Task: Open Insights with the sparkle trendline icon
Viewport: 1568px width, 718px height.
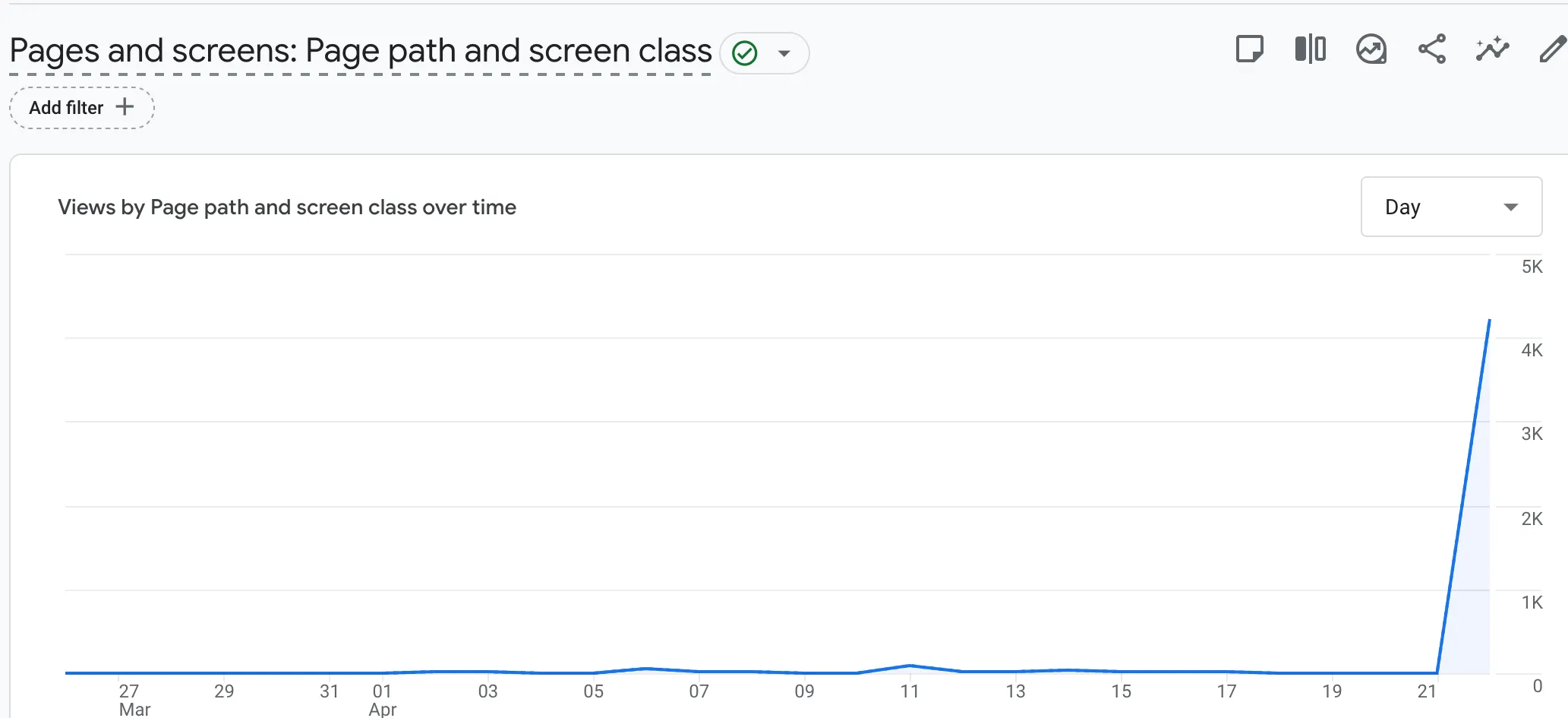Action: tap(1491, 49)
